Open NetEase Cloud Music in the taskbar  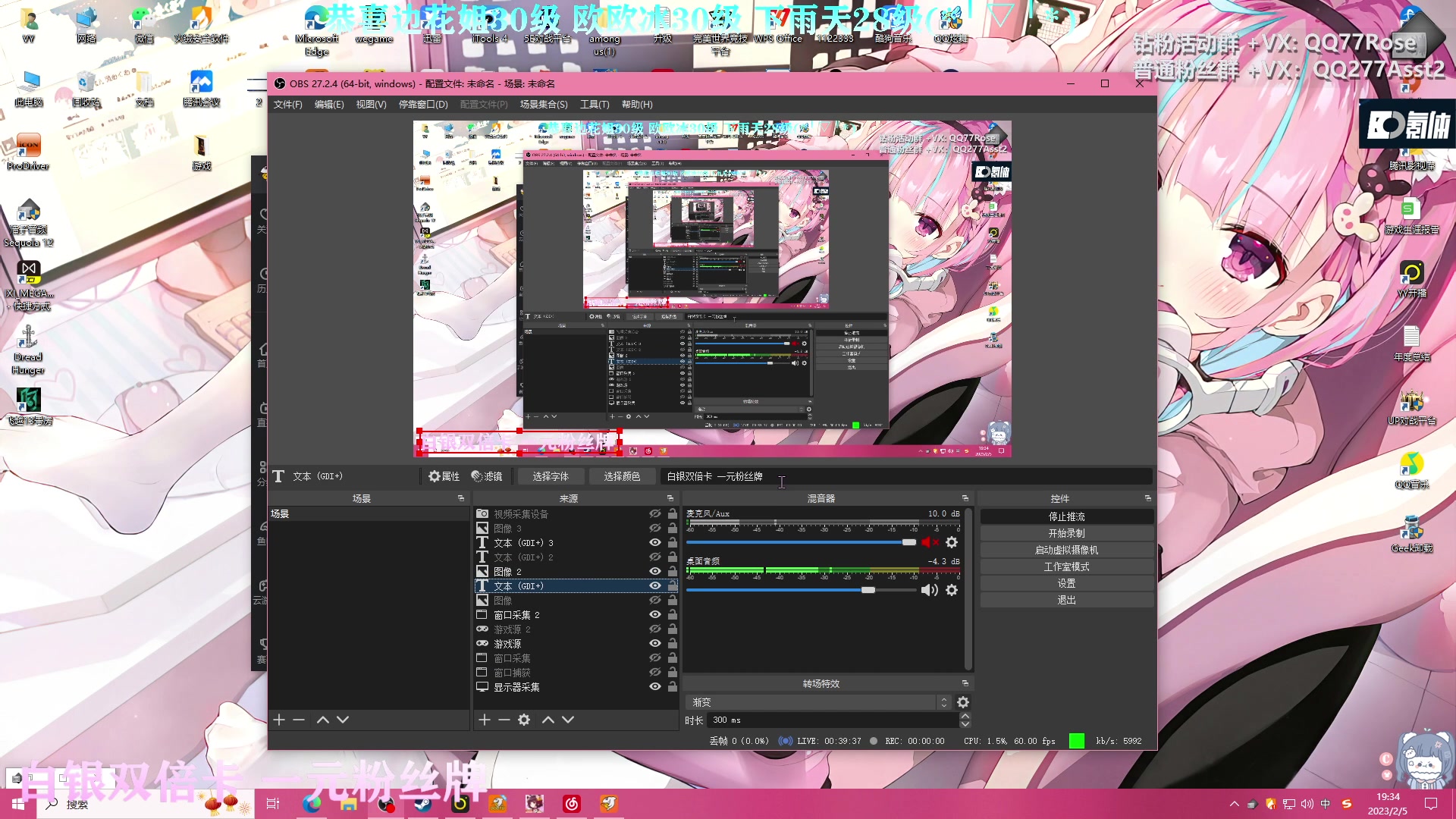pyautogui.click(x=572, y=804)
